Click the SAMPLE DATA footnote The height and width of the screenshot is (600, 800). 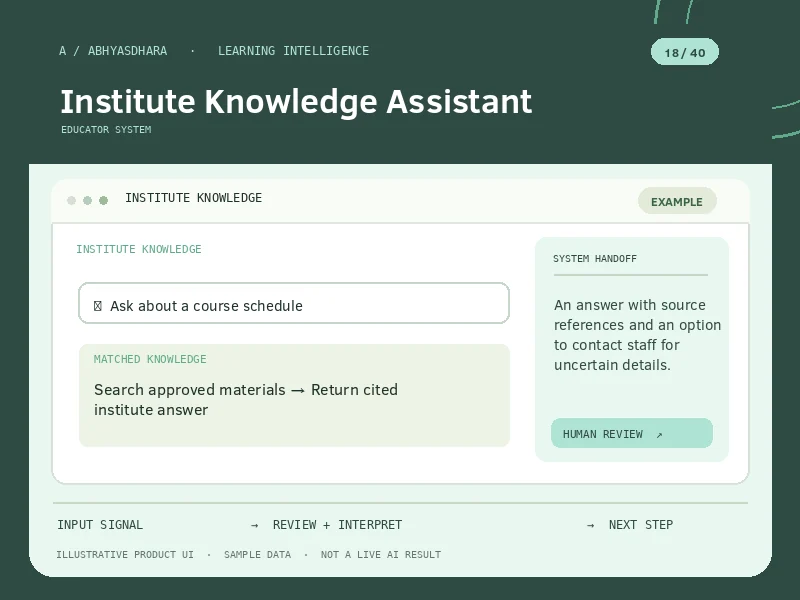pyautogui.click(x=257, y=555)
